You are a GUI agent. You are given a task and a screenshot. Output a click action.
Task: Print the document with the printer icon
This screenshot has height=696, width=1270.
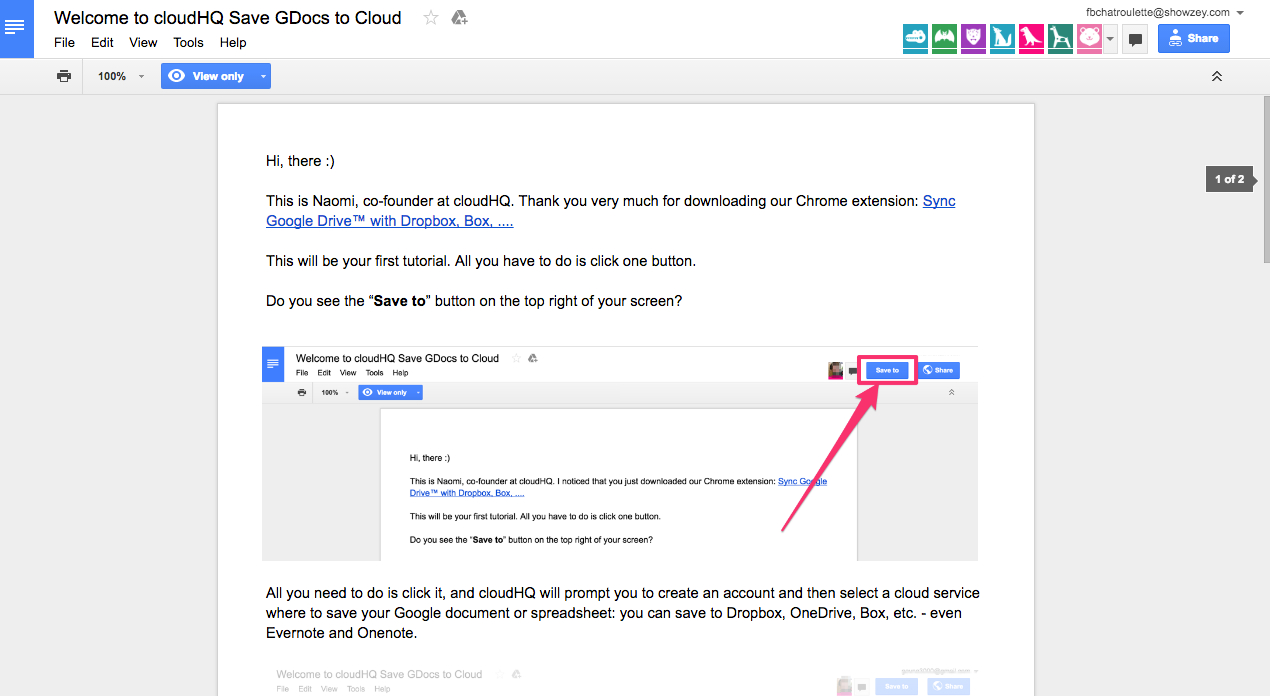pos(64,76)
